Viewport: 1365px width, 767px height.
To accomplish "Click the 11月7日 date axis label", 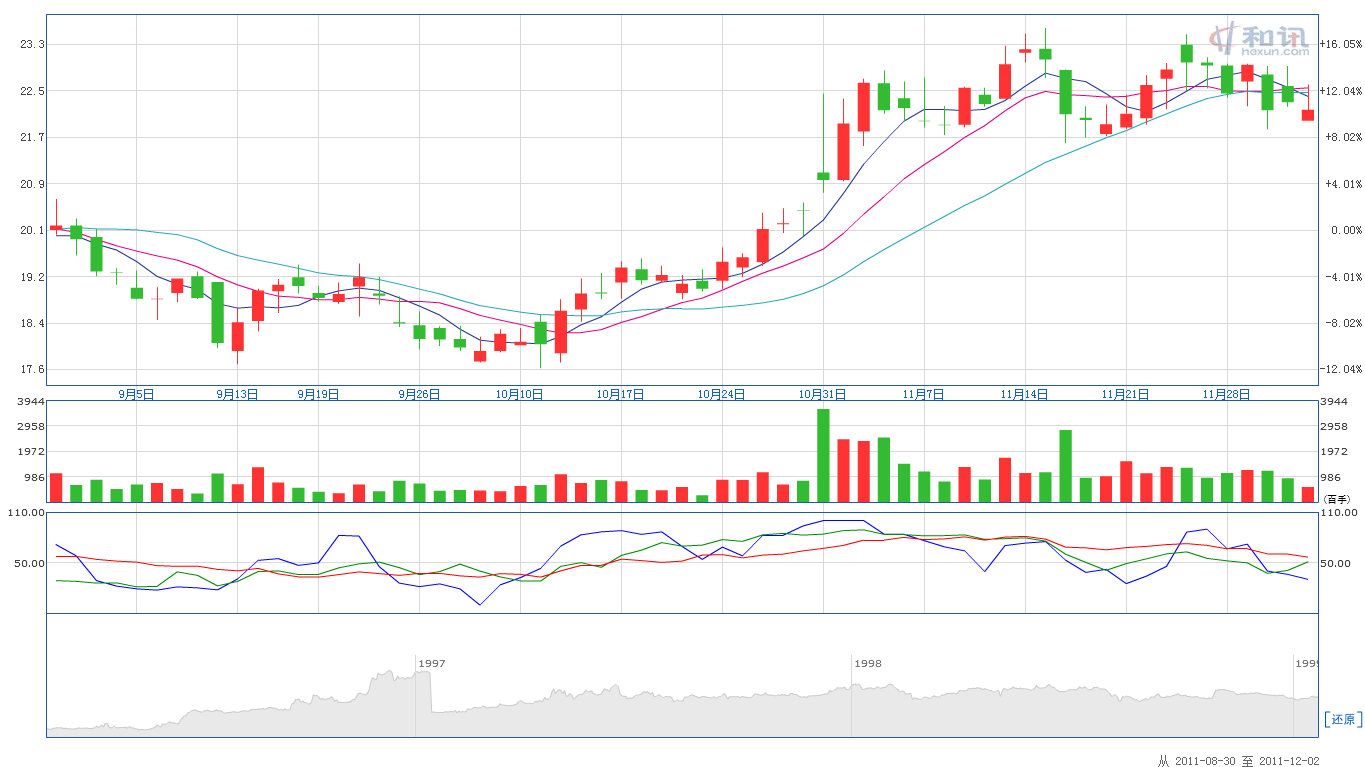I will point(924,394).
